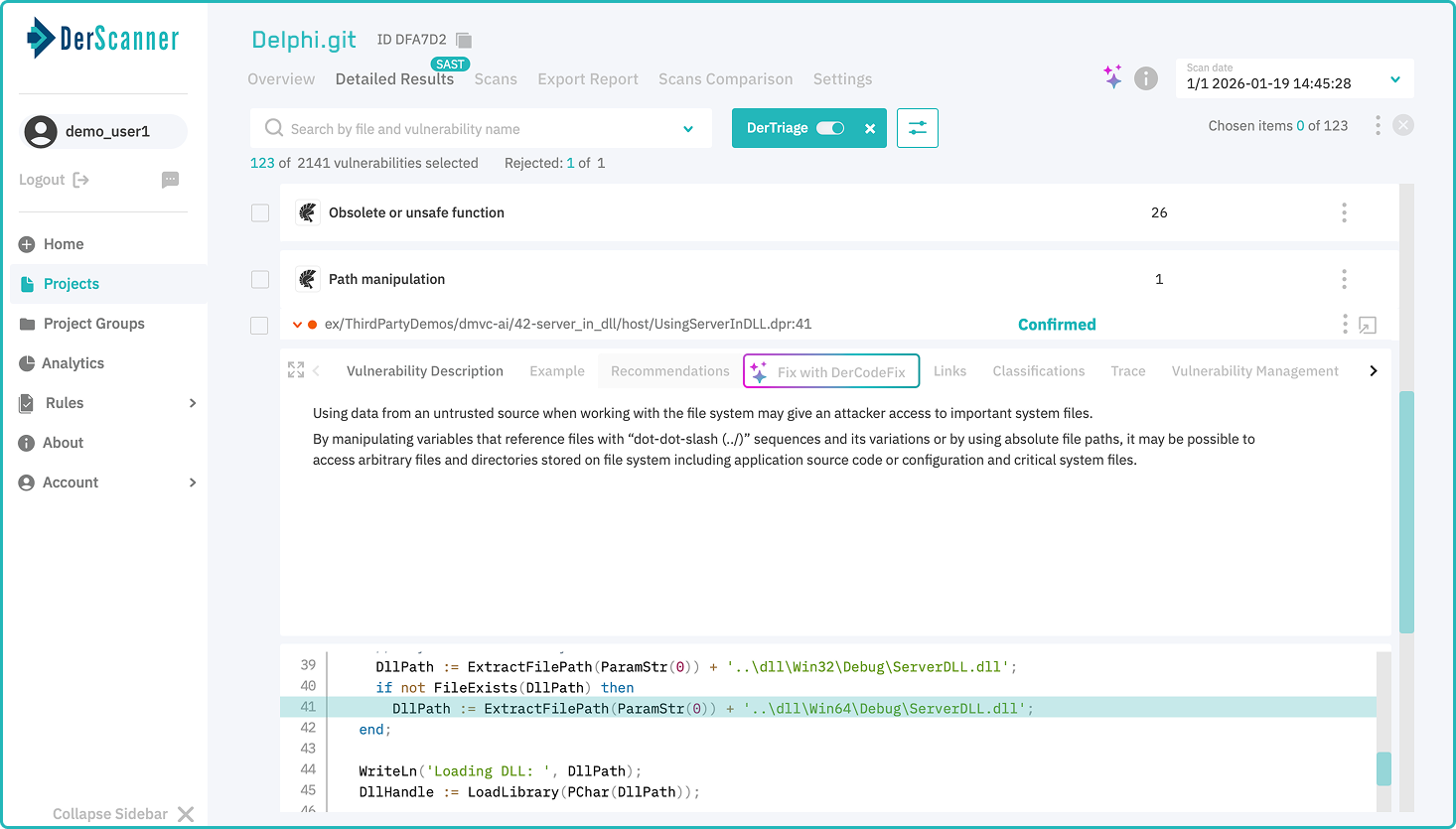Screen dimensions: 1456x829
Task: Click the Confirmed status link
Action: coord(1057,324)
